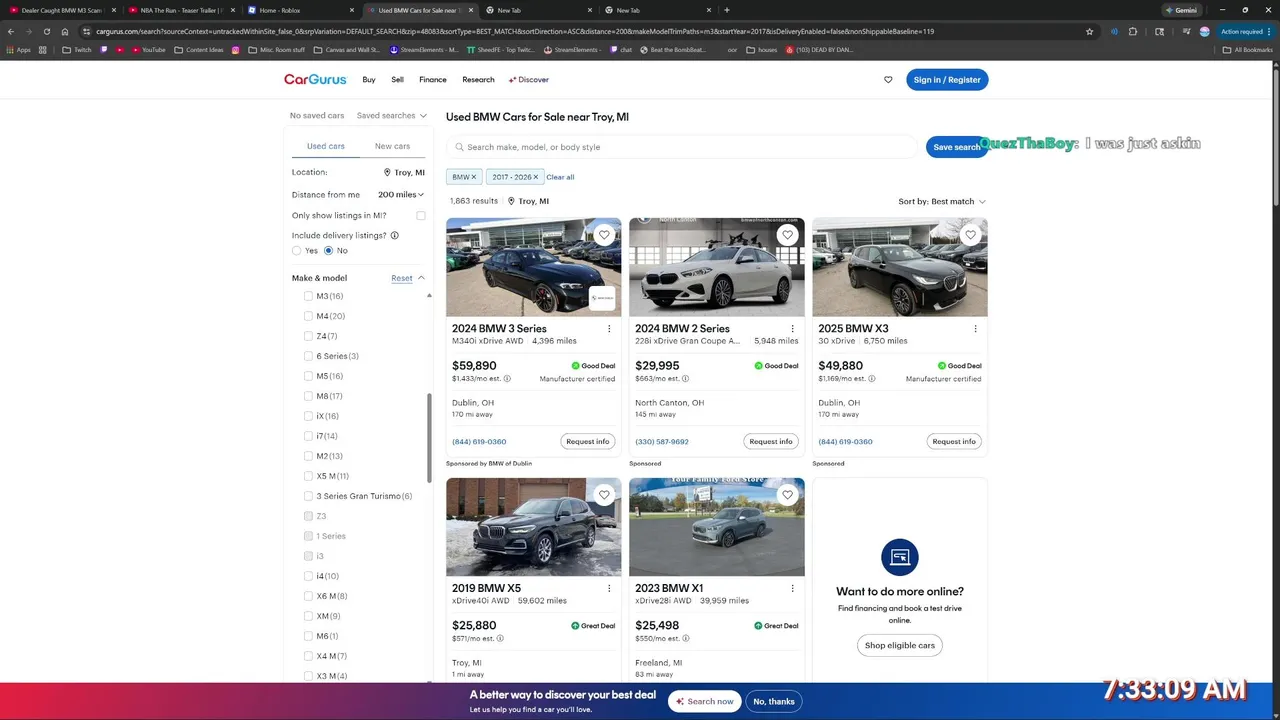Click Clear all filters link
Screen dimensions: 1280x720
pyautogui.click(x=560, y=177)
